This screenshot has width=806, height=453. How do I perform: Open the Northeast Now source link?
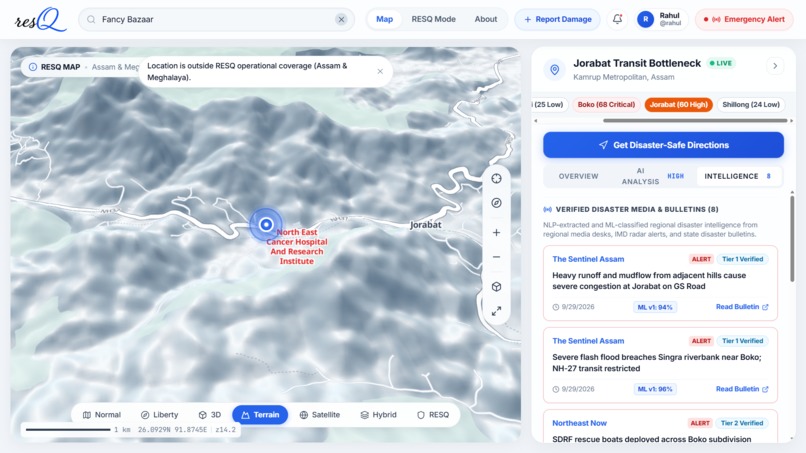point(579,423)
